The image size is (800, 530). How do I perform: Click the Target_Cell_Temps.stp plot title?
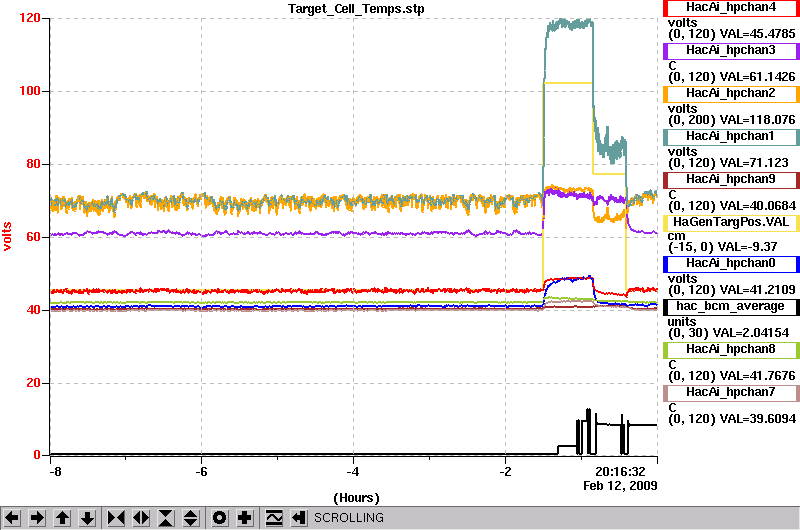tap(356, 9)
